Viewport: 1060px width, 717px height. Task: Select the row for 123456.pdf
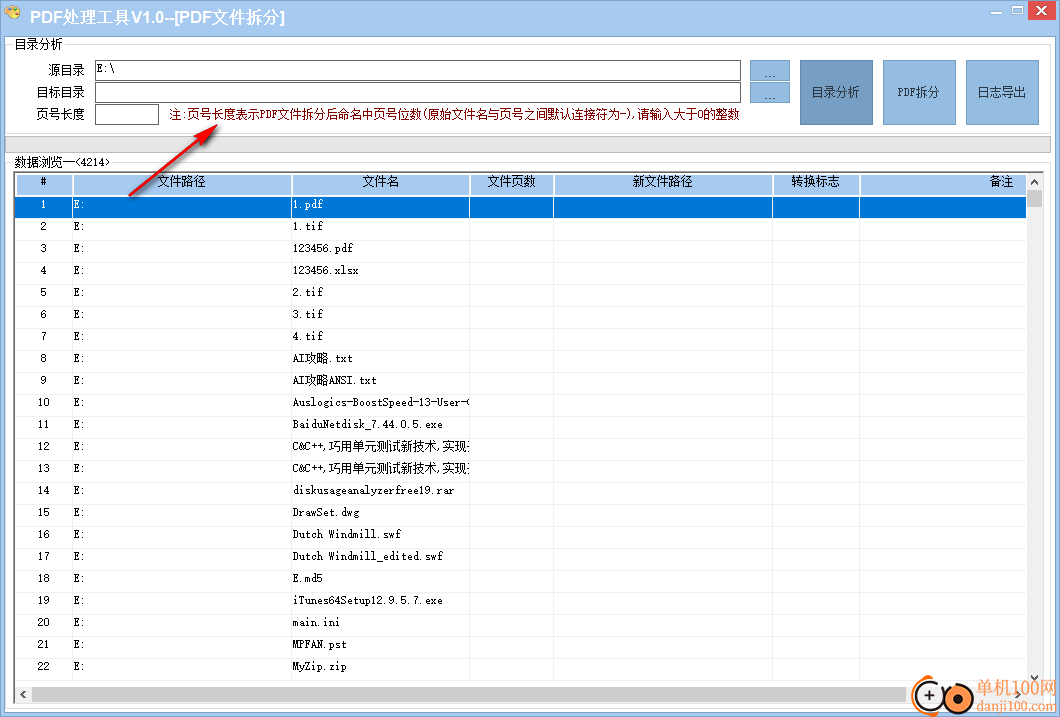click(521, 249)
